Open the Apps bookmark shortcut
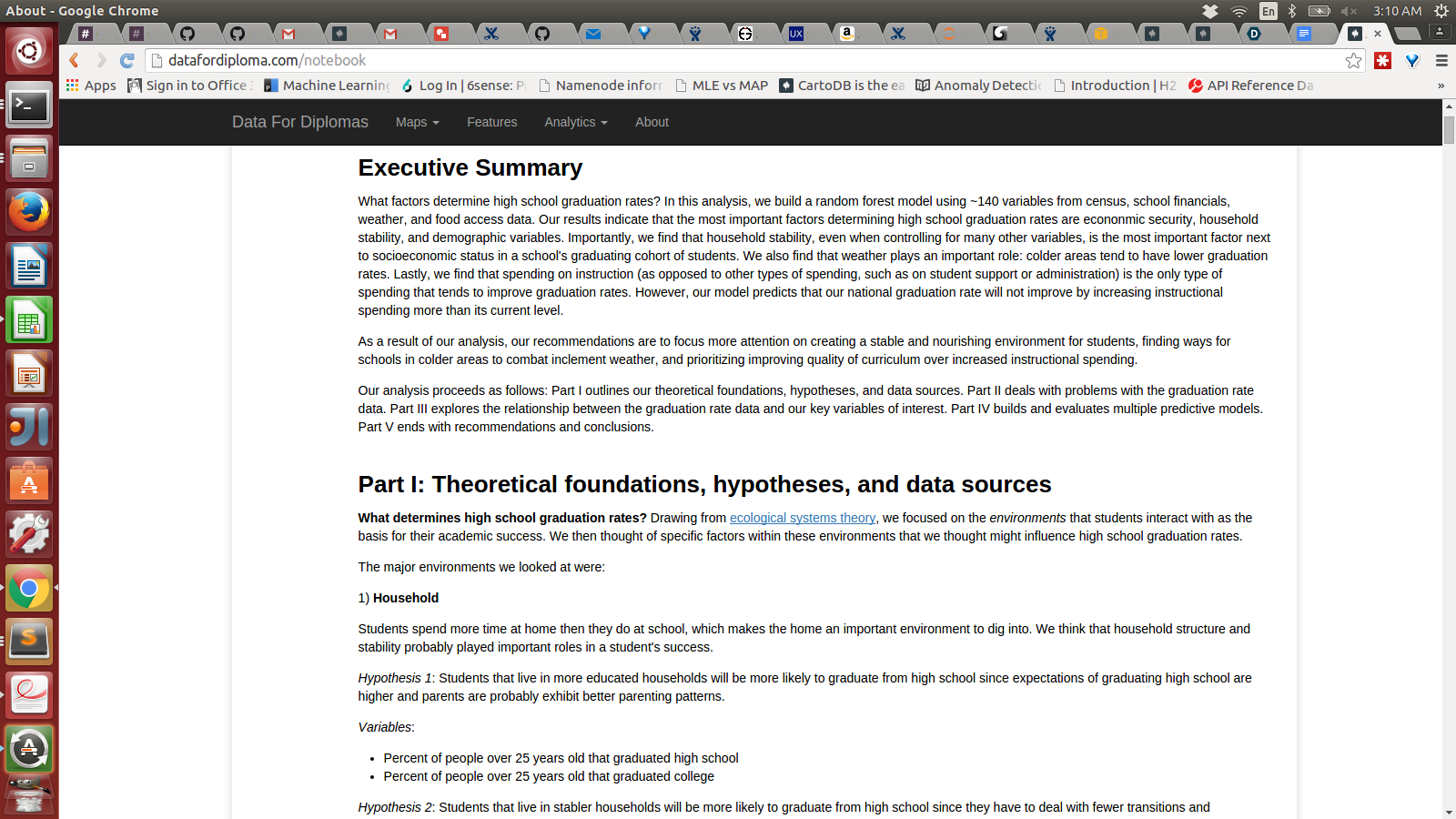1456x819 pixels. pyautogui.click(x=91, y=86)
